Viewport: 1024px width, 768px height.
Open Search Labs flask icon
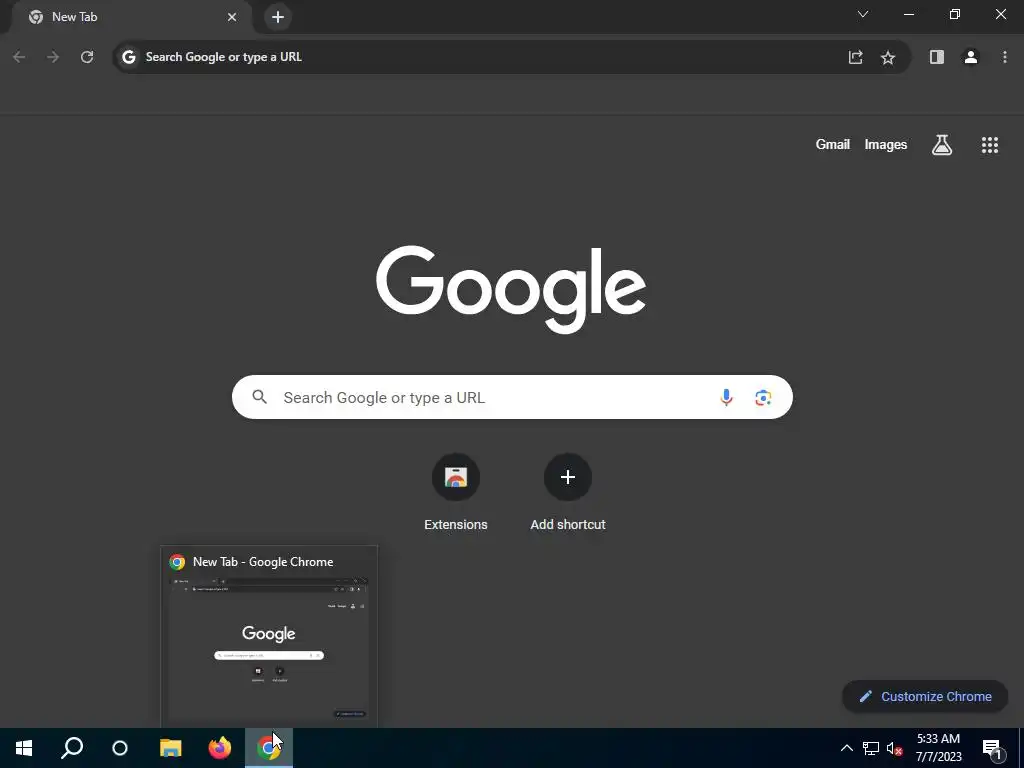[942, 145]
